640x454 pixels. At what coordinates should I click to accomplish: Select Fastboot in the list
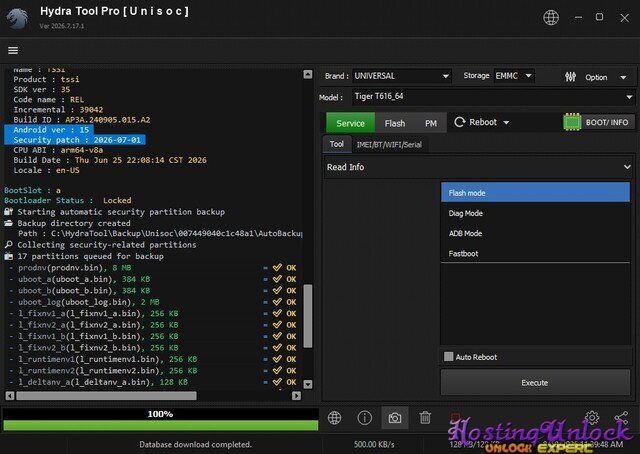(x=535, y=253)
